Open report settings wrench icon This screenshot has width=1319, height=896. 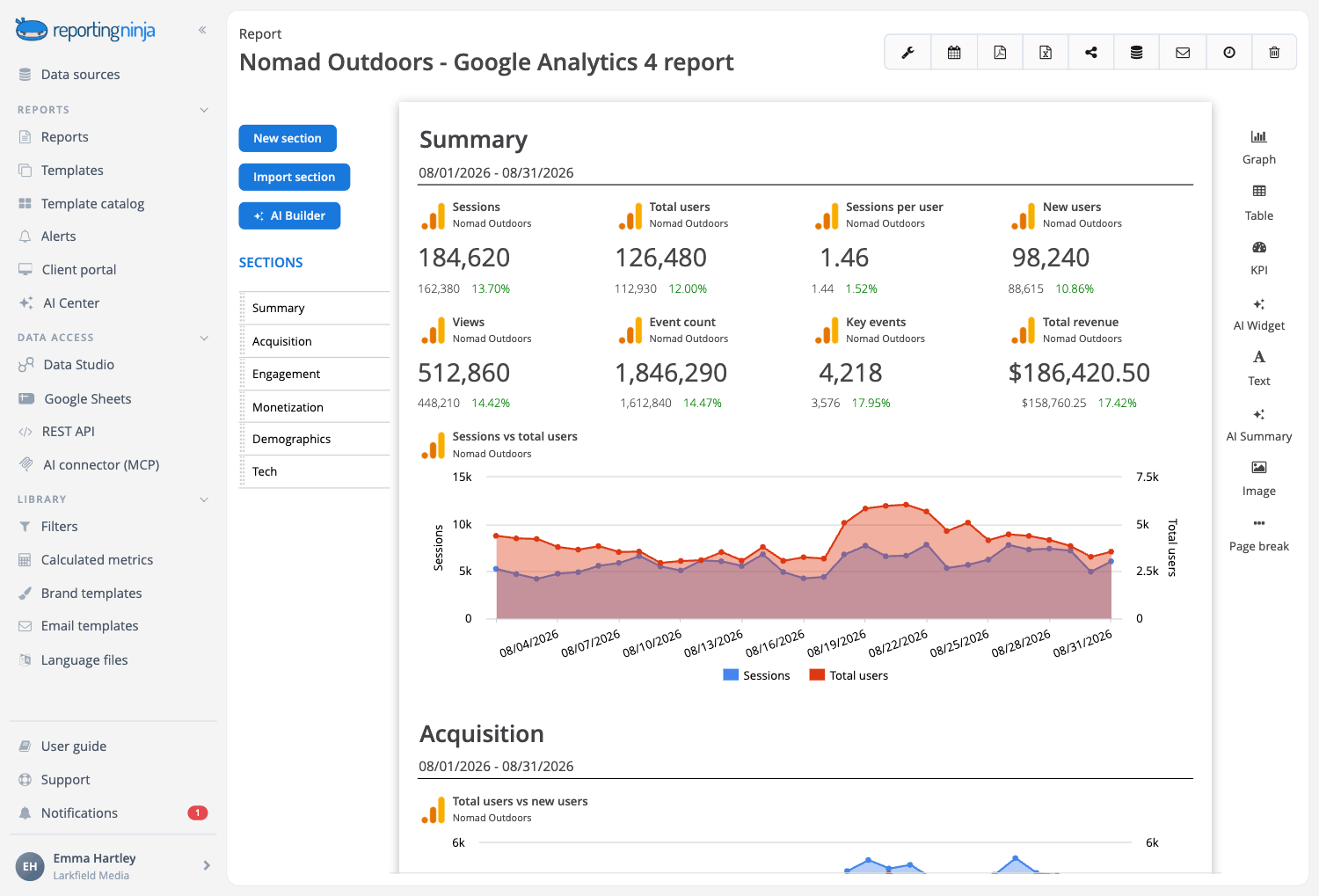pos(907,53)
